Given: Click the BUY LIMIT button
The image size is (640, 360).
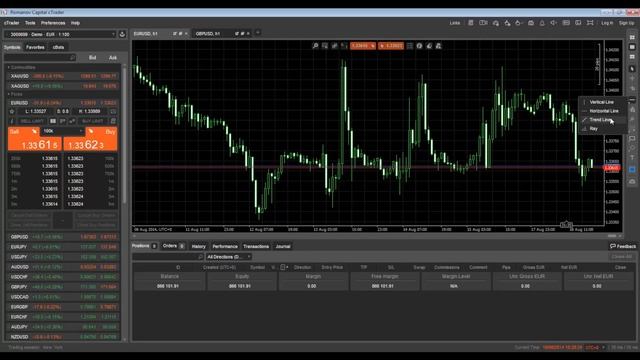Looking at the screenshot, I should (93, 121).
